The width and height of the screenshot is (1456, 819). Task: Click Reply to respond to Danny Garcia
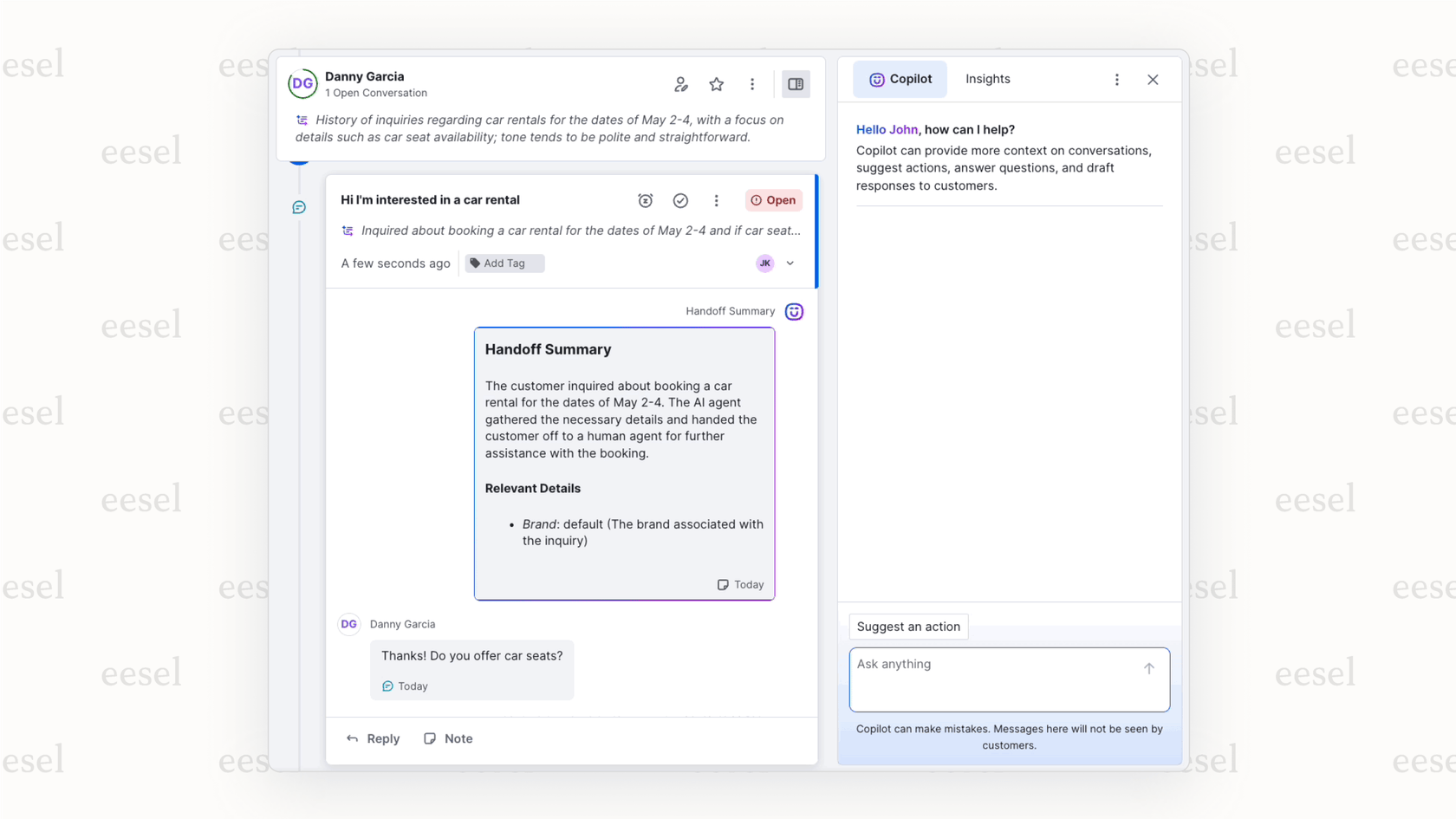(x=373, y=738)
